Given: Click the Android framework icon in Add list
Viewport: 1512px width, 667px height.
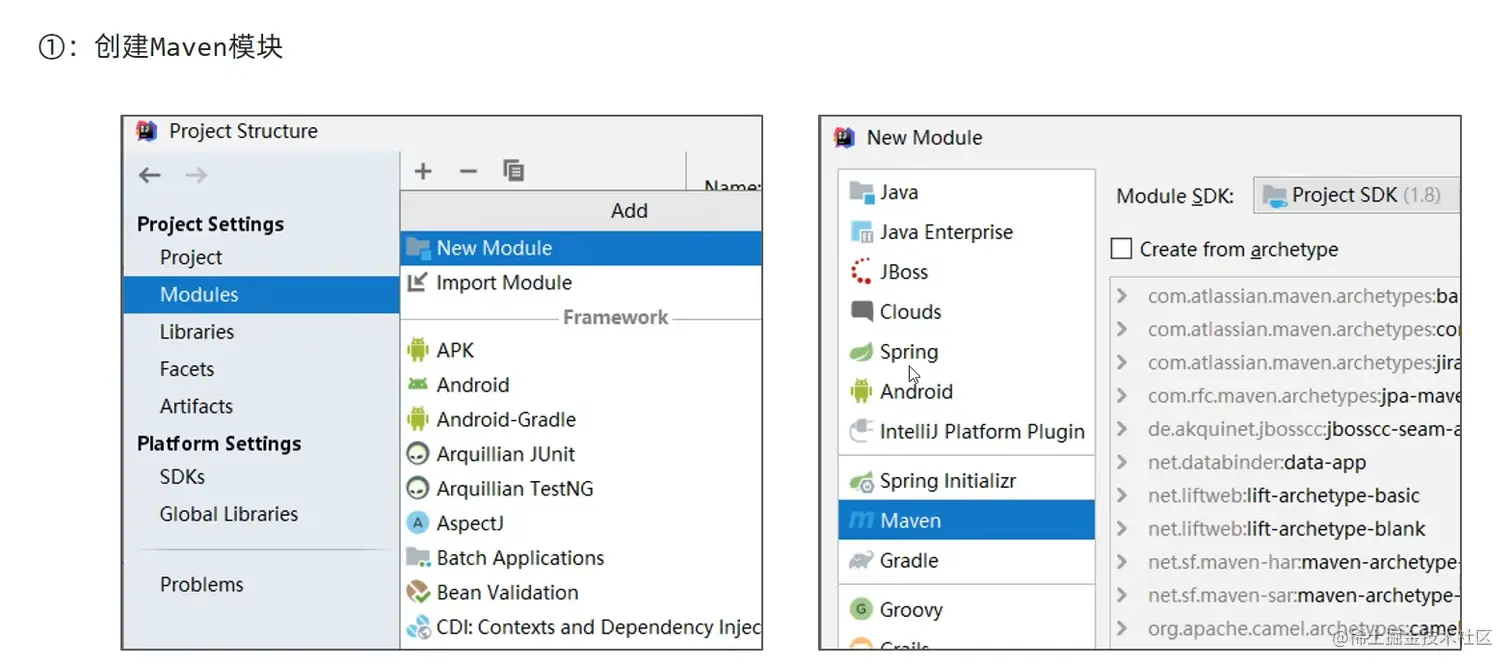Looking at the screenshot, I should [418, 385].
